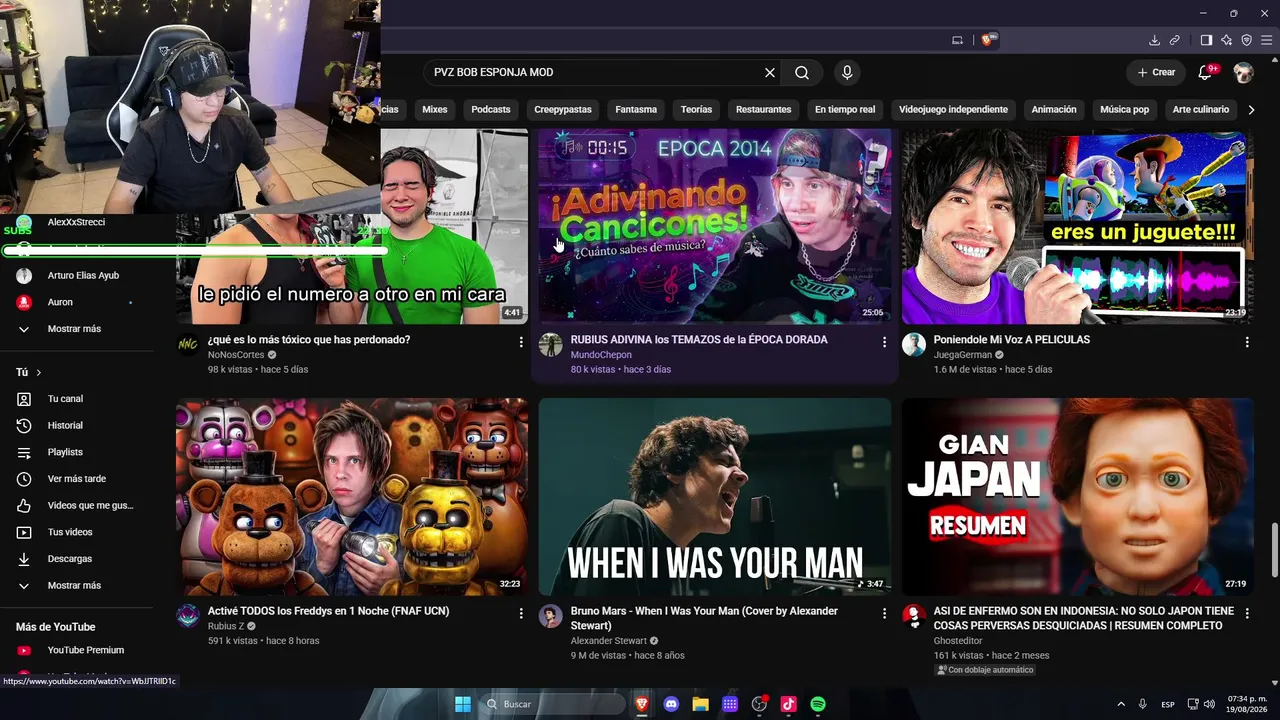
Task: Open options menu for Poniendole Mi Voz video
Action: click(x=1247, y=342)
